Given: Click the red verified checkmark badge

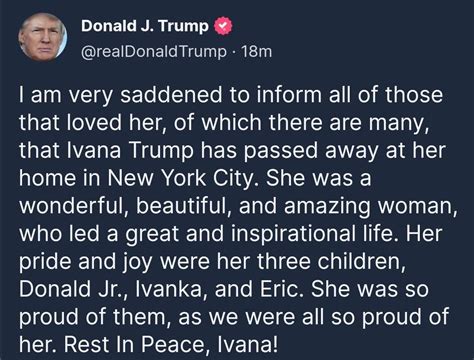Looking at the screenshot, I should point(223,26).
